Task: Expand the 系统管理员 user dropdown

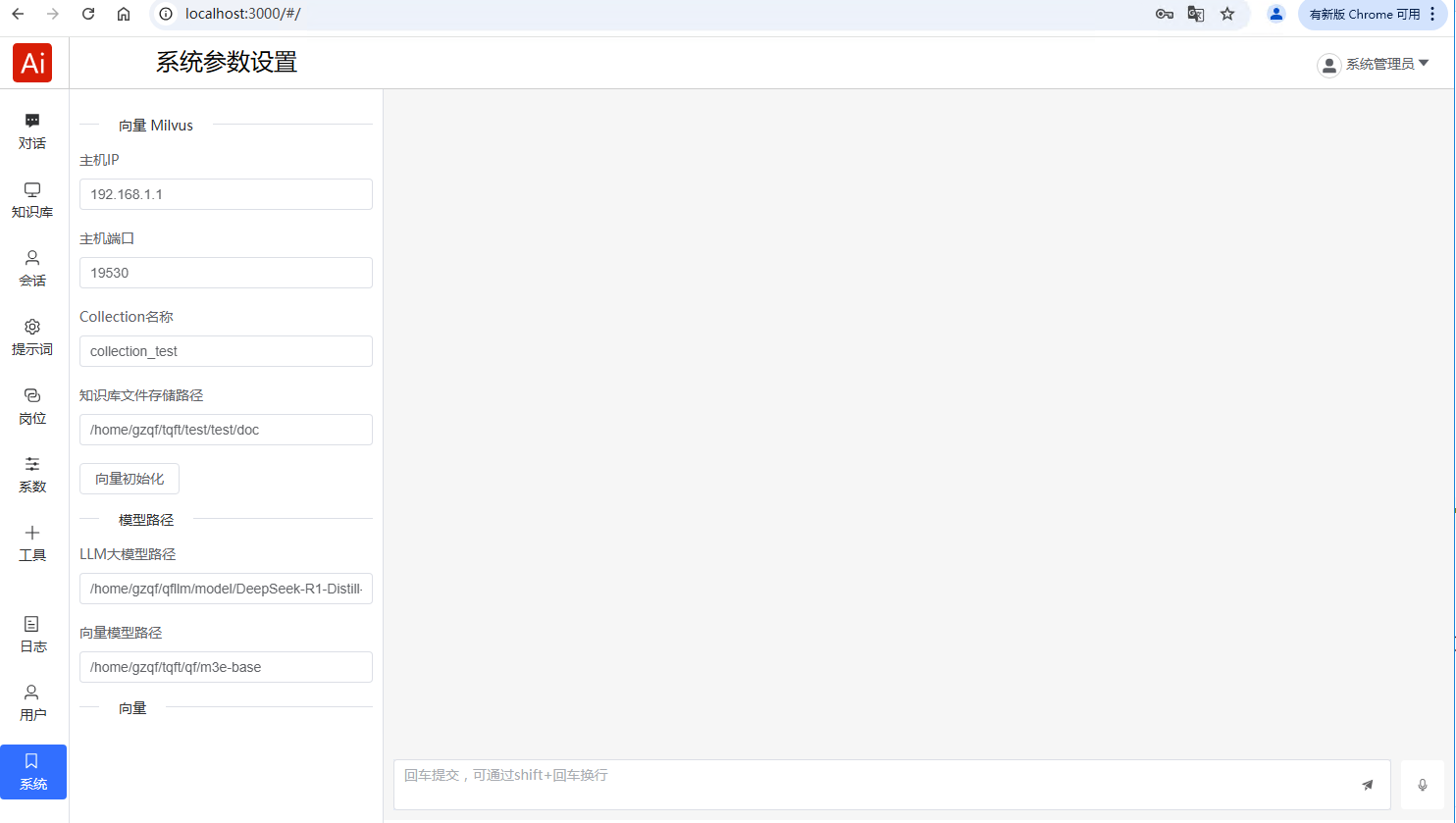Action: [x=1374, y=65]
